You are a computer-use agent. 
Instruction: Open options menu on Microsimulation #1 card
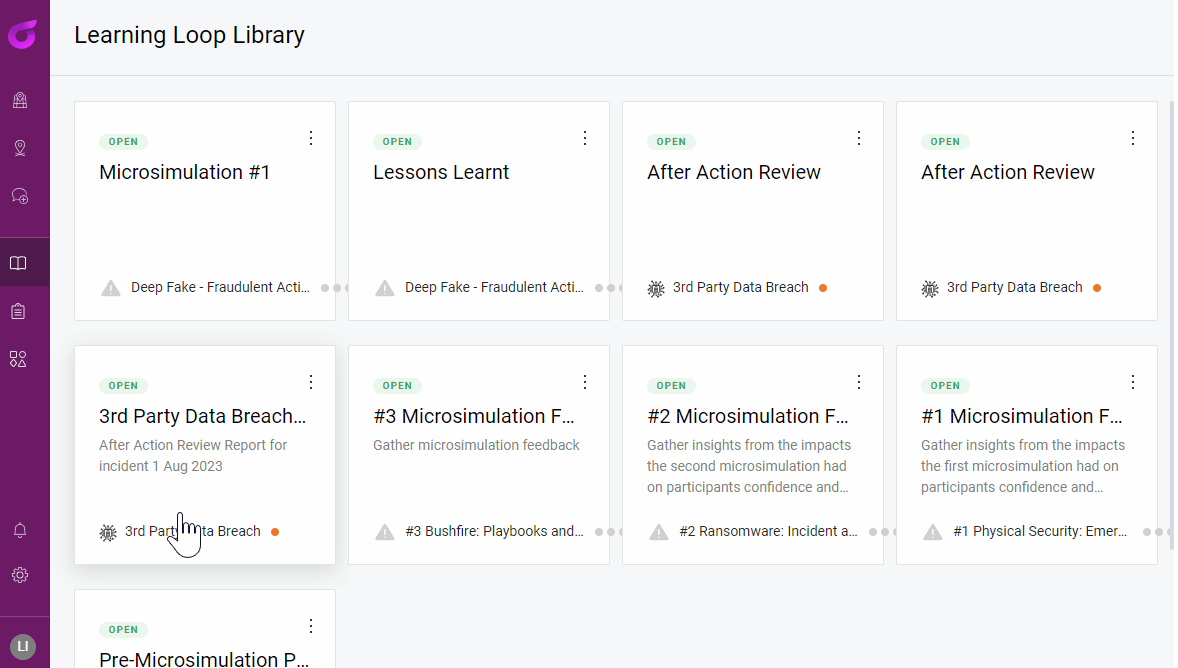click(311, 138)
